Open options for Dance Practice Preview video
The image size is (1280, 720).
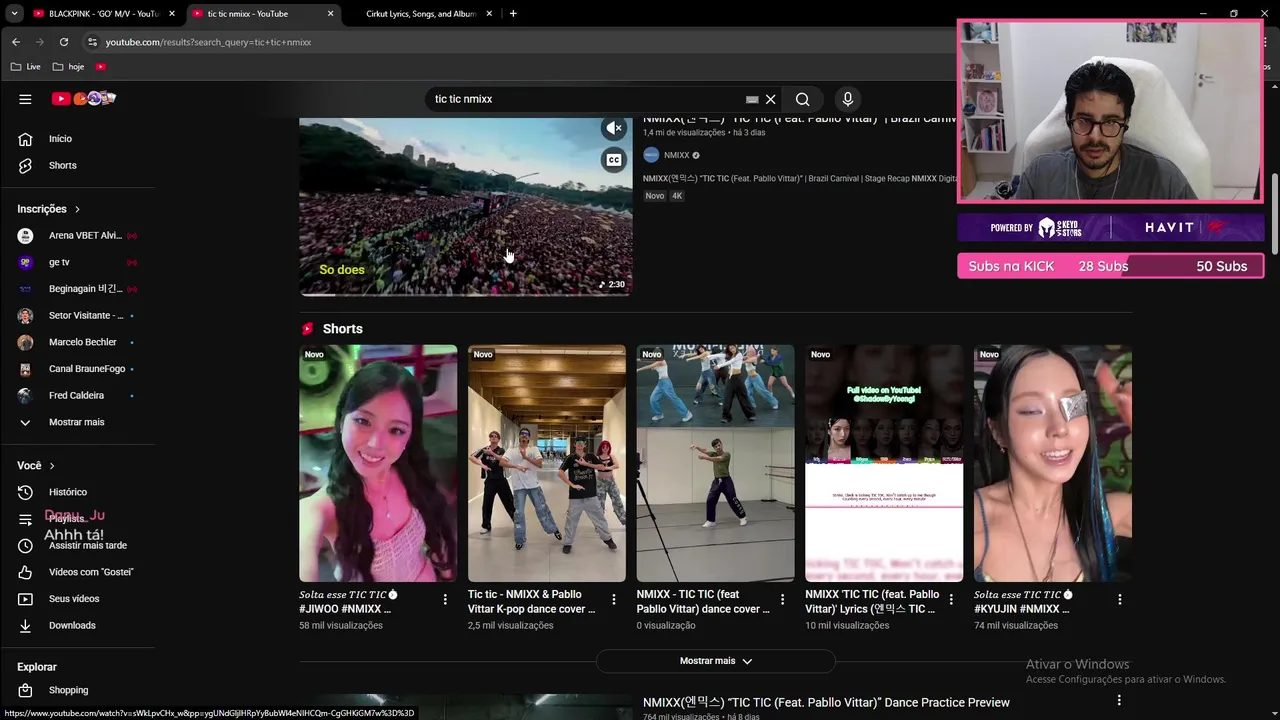tap(1119, 701)
